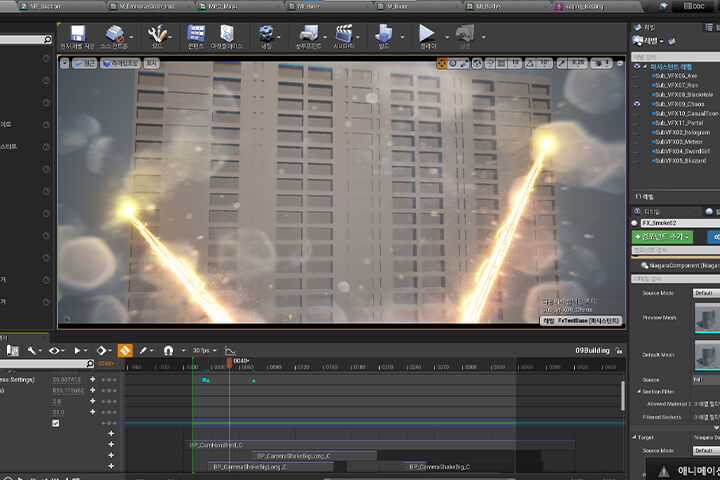Select Sub_VFX08_BlackHole in levels list
The image size is (720, 480).
point(684,95)
